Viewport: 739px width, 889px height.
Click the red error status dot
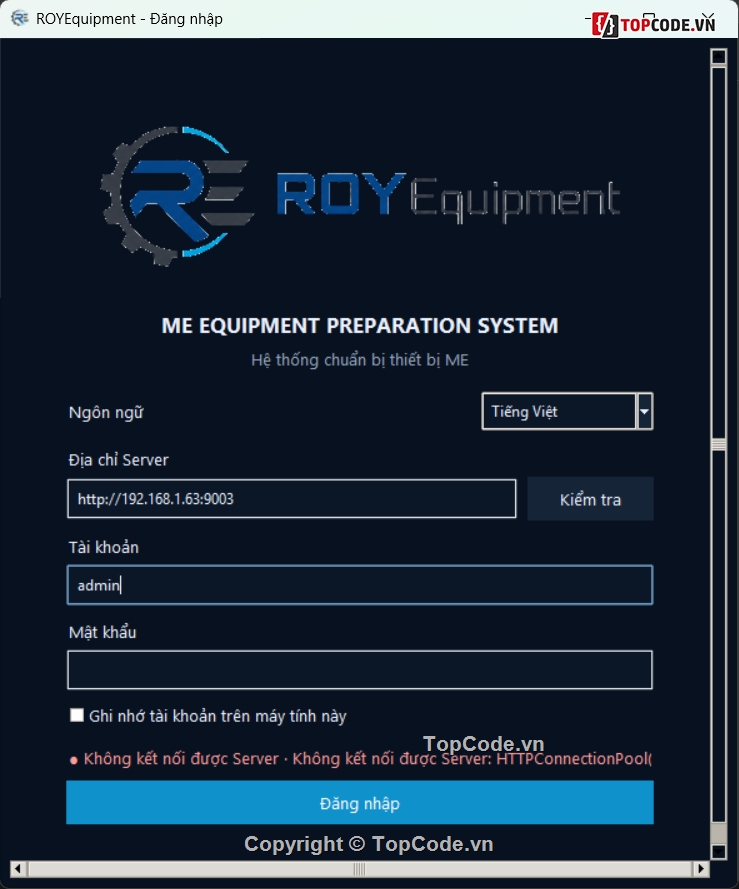click(74, 760)
